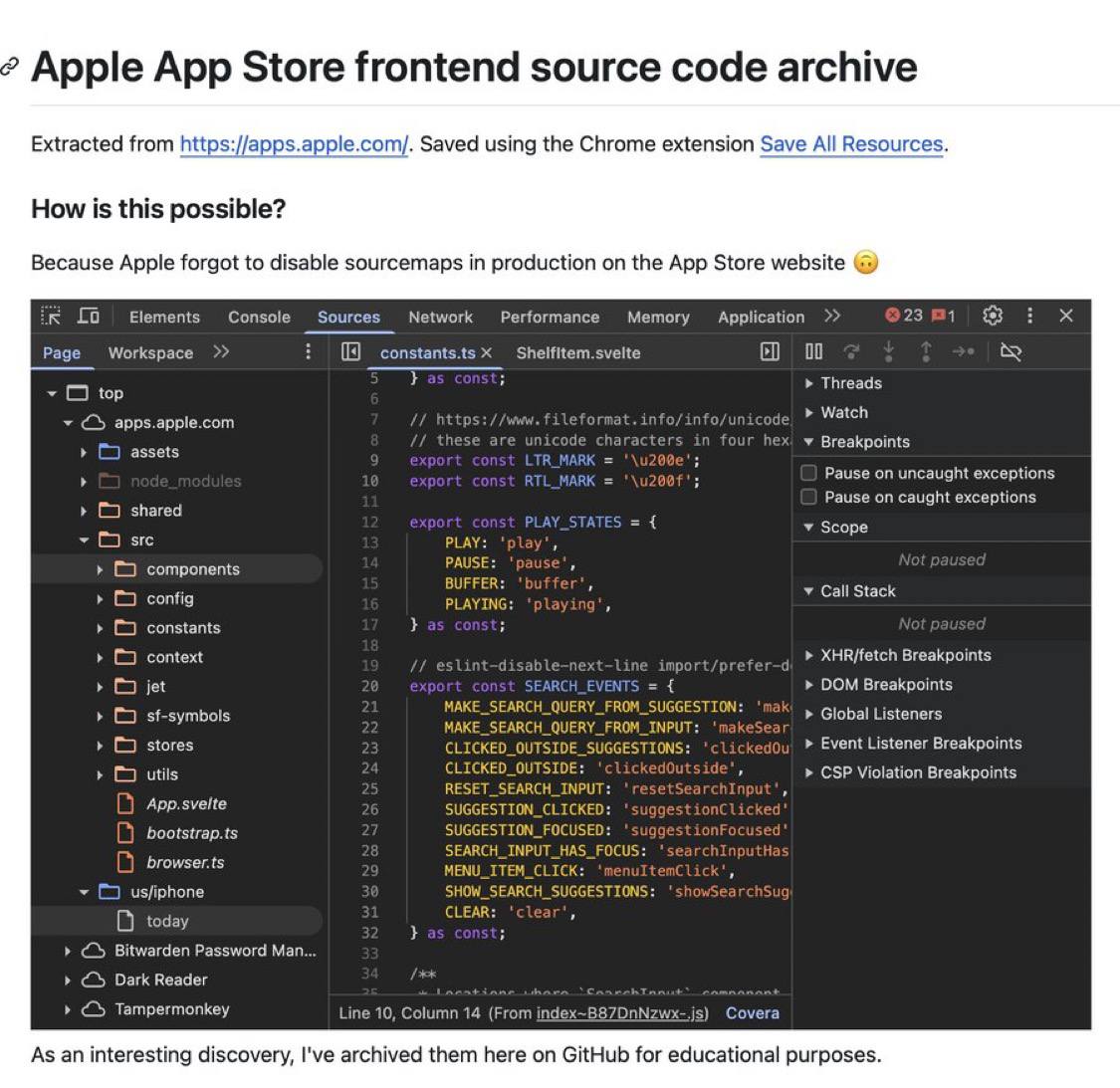Screen dimensions: 1120x1088
Task: Expand XHR/fetch Breakpoints section
Action: pyautogui.click(x=809, y=655)
